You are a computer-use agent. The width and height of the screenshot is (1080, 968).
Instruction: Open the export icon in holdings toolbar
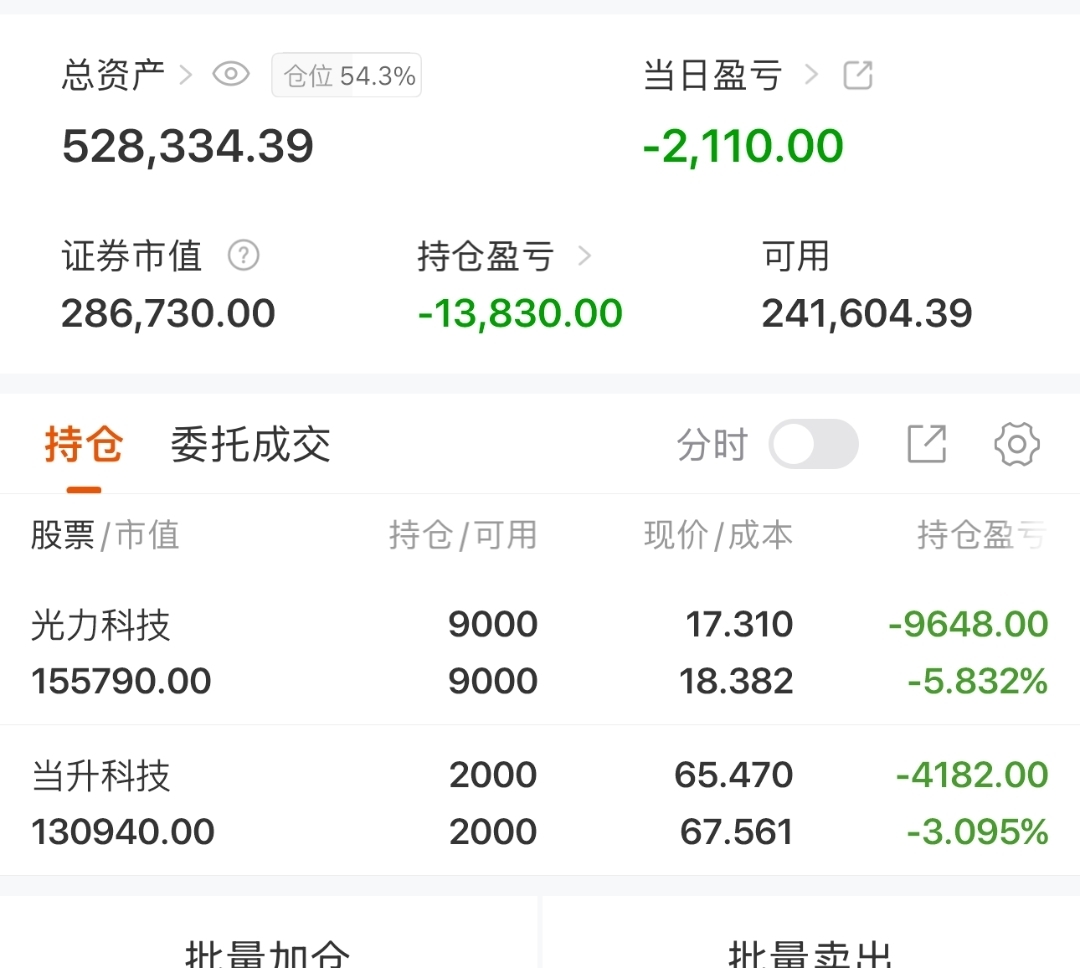(926, 444)
